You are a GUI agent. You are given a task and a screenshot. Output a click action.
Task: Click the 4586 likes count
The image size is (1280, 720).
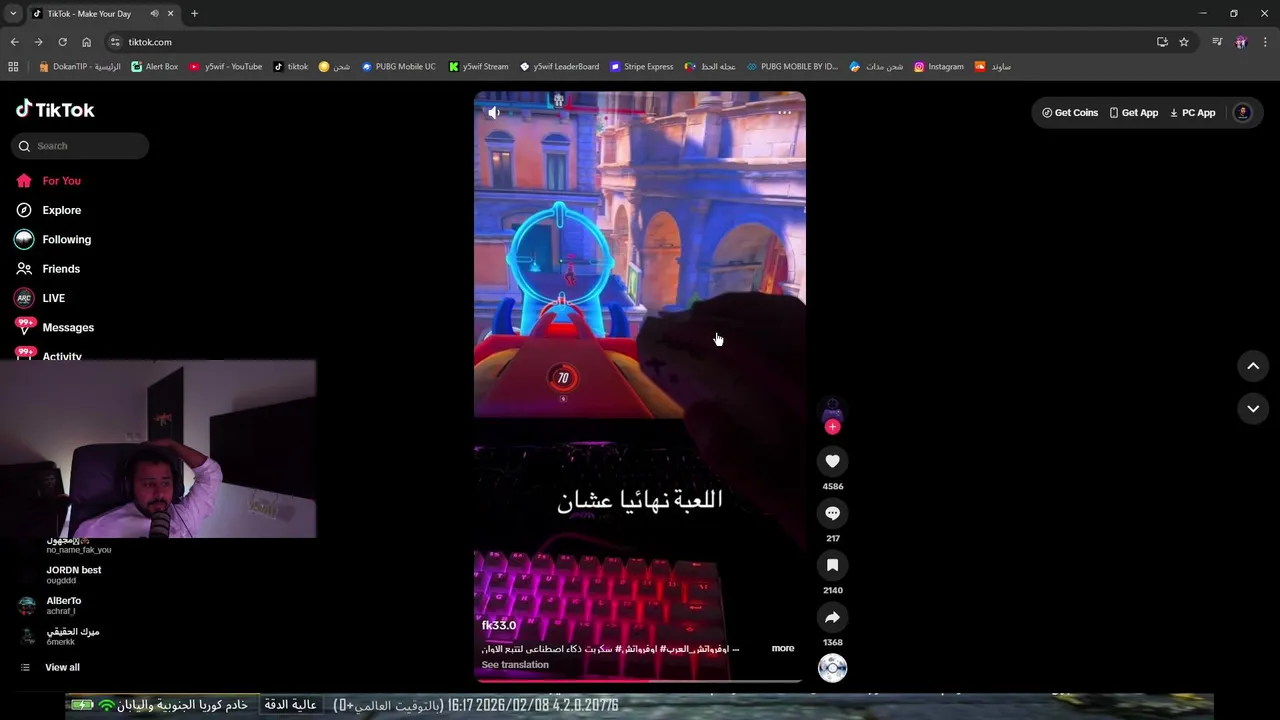pyautogui.click(x=832, y=486)
